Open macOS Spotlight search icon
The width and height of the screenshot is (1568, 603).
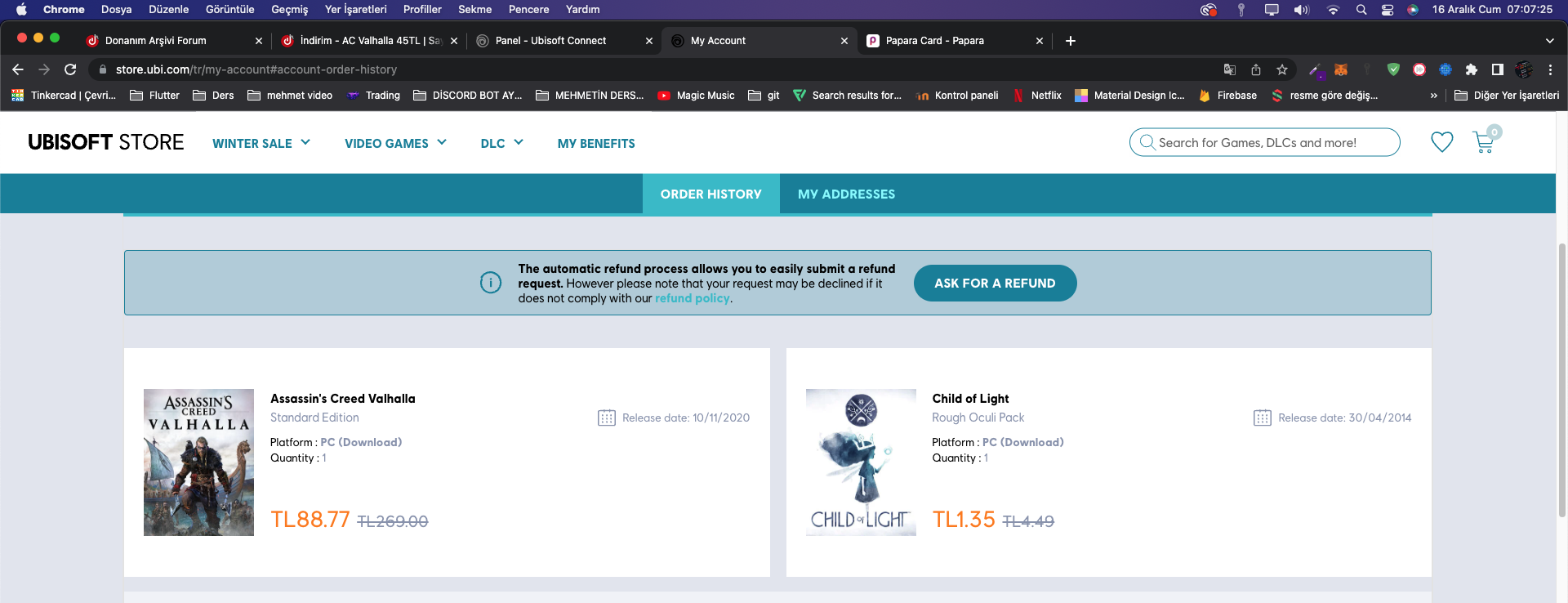pyautogui.click(x=1361, y=10)
